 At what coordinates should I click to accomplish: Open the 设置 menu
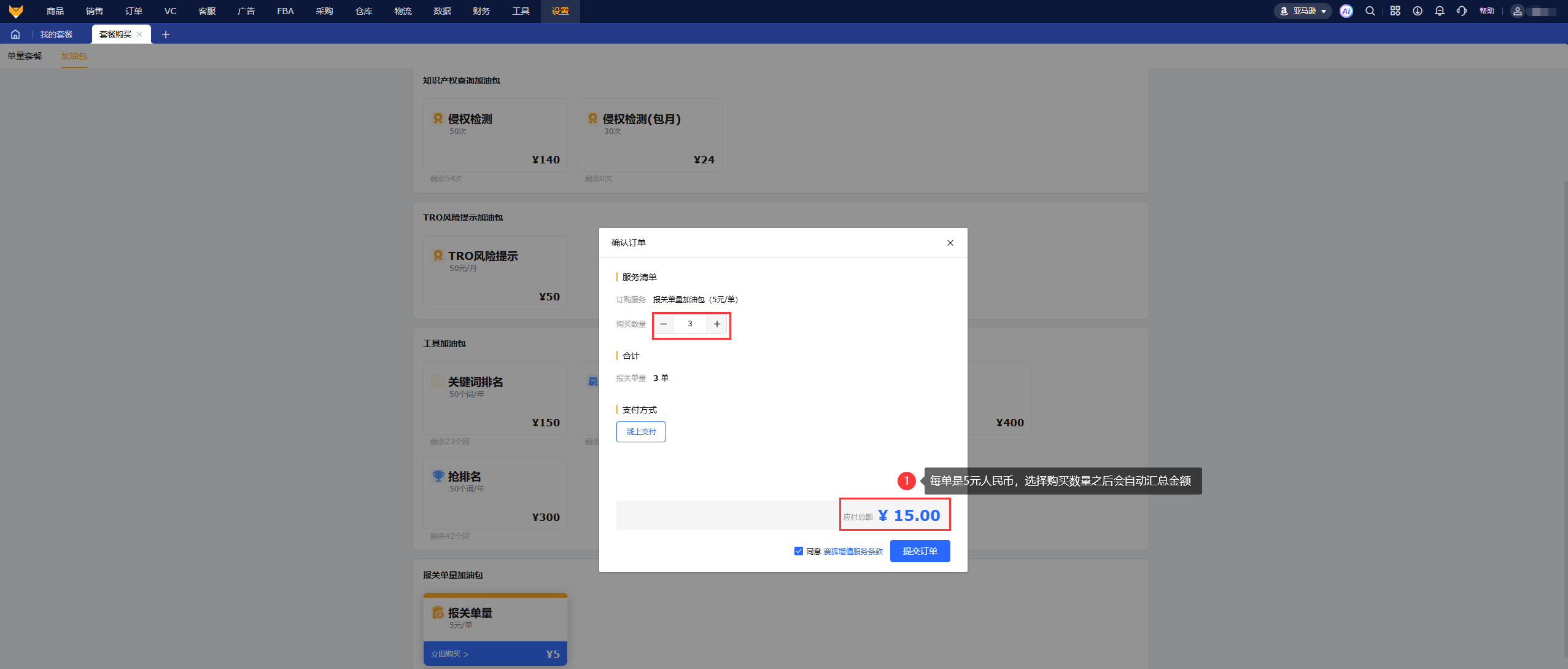click(560, 11)
